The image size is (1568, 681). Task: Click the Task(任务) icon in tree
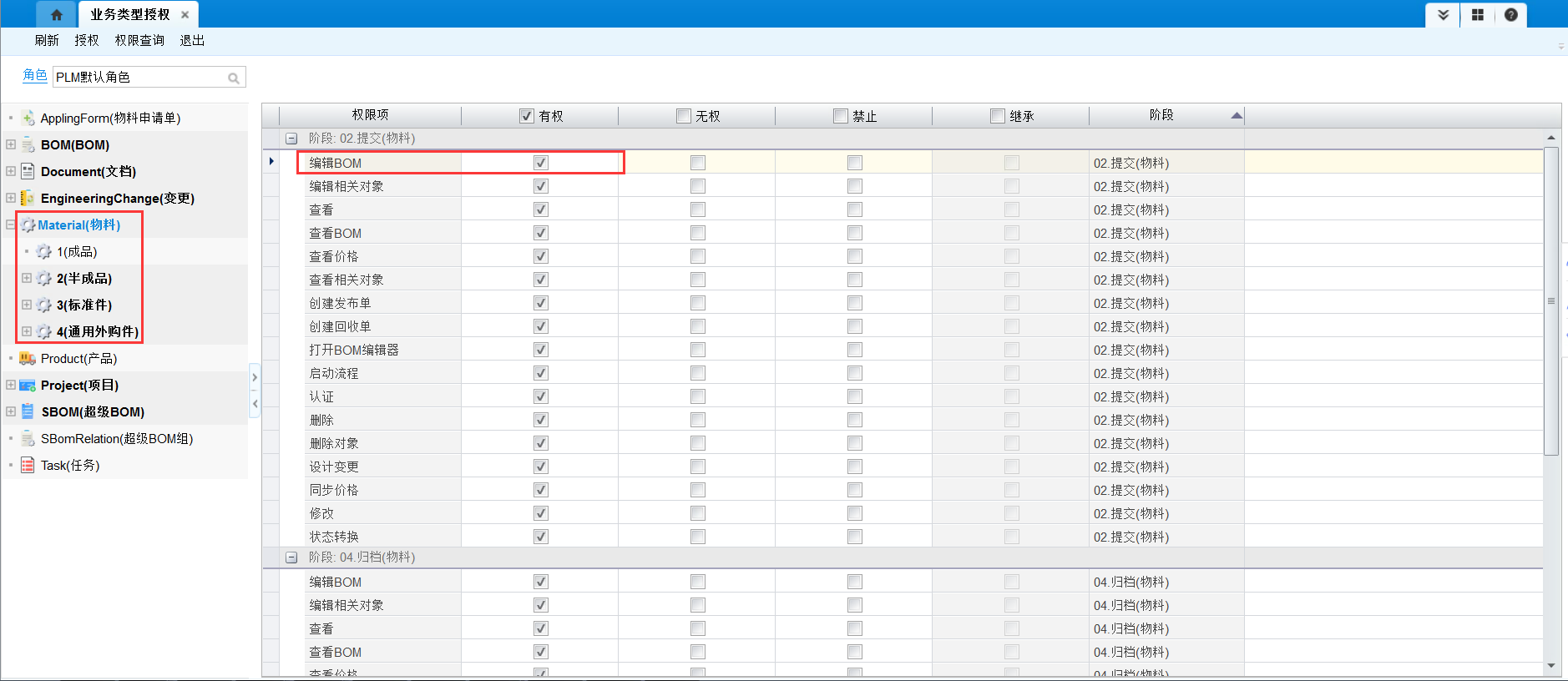tap(28, 465)
